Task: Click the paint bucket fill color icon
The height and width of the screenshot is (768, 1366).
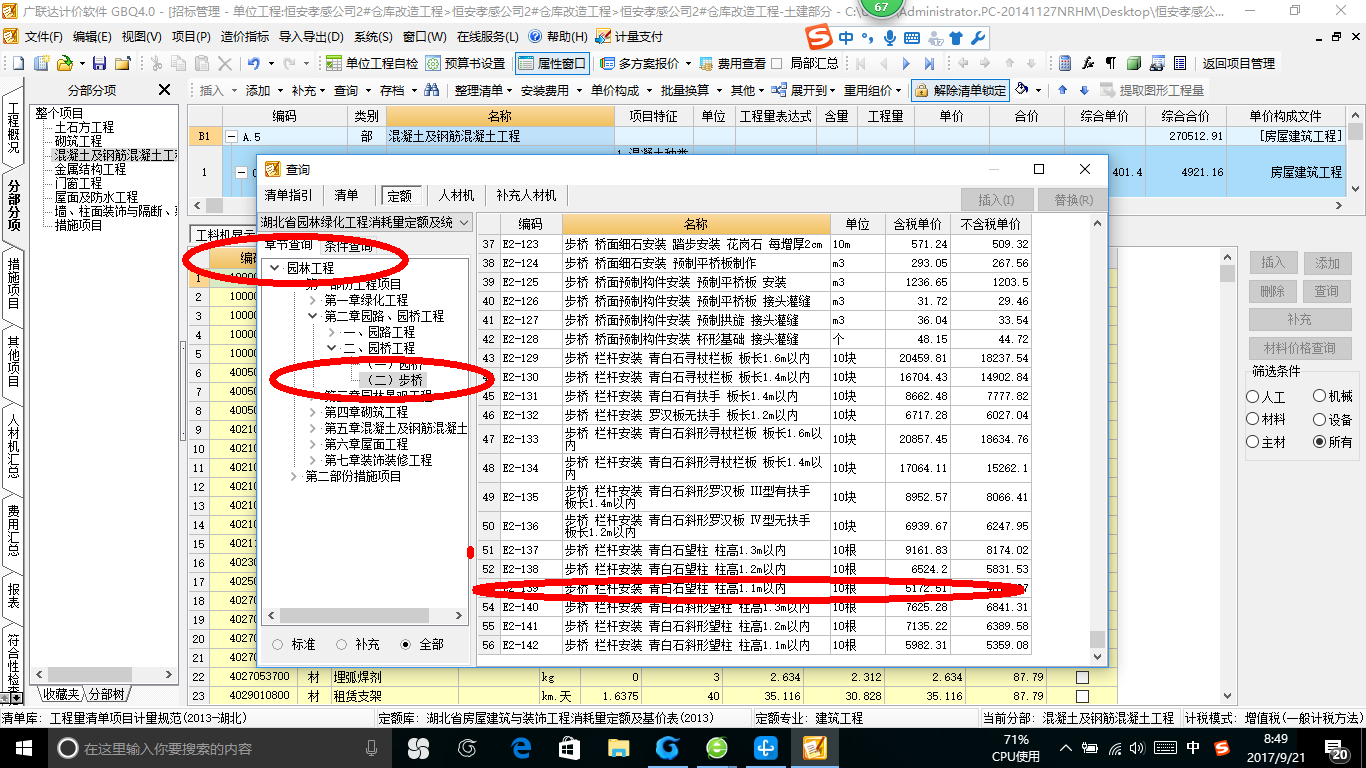Action: coord(1022,90)
